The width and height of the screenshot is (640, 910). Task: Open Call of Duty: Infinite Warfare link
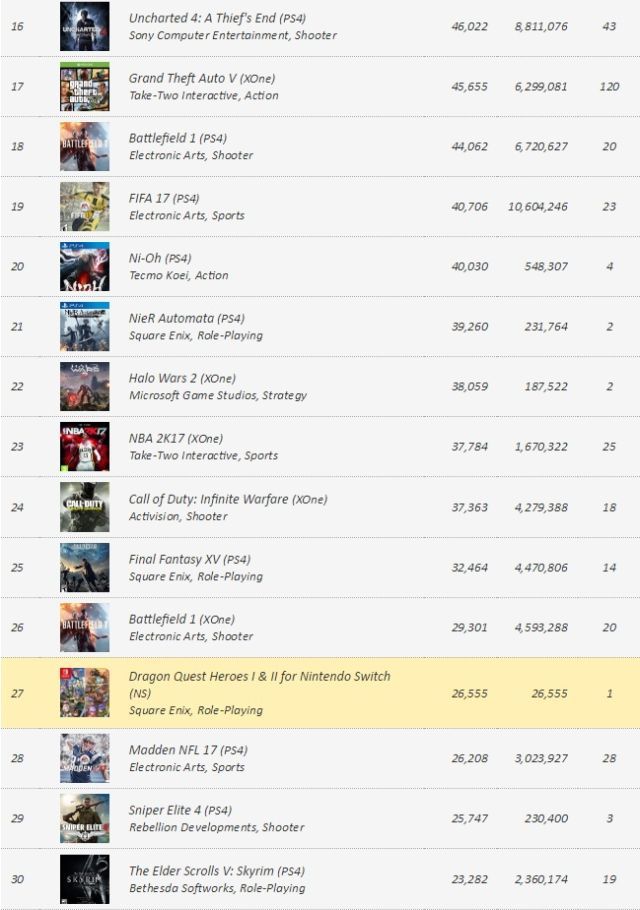(208, 499)
